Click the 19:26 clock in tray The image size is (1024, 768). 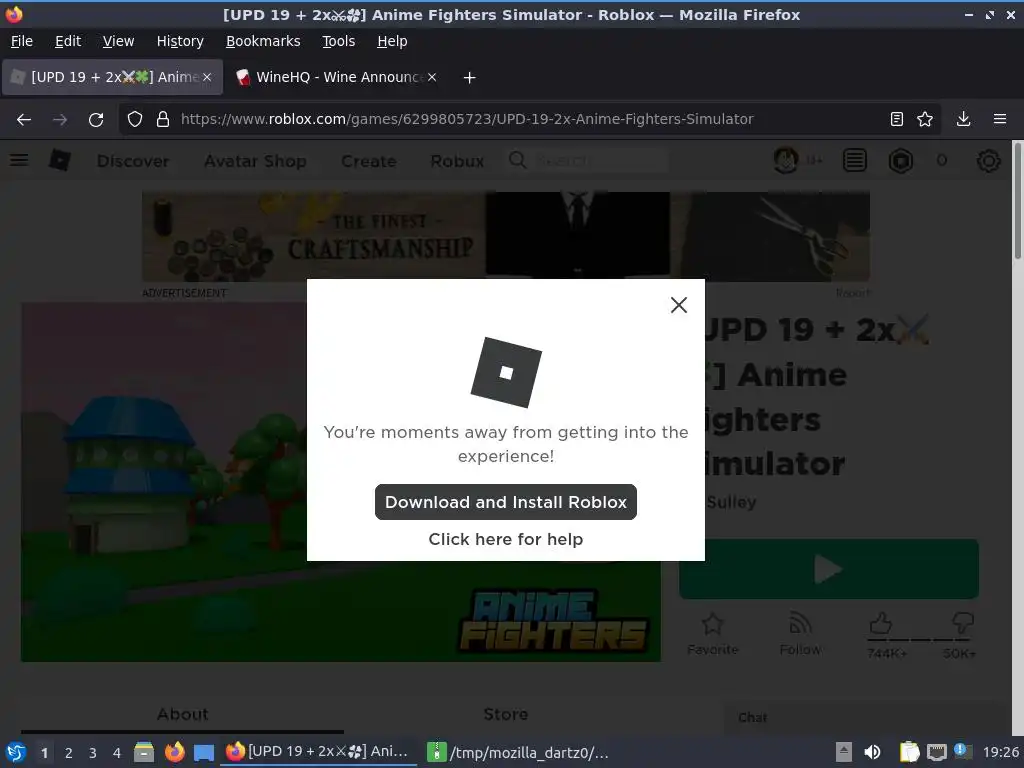[1000, 753]
